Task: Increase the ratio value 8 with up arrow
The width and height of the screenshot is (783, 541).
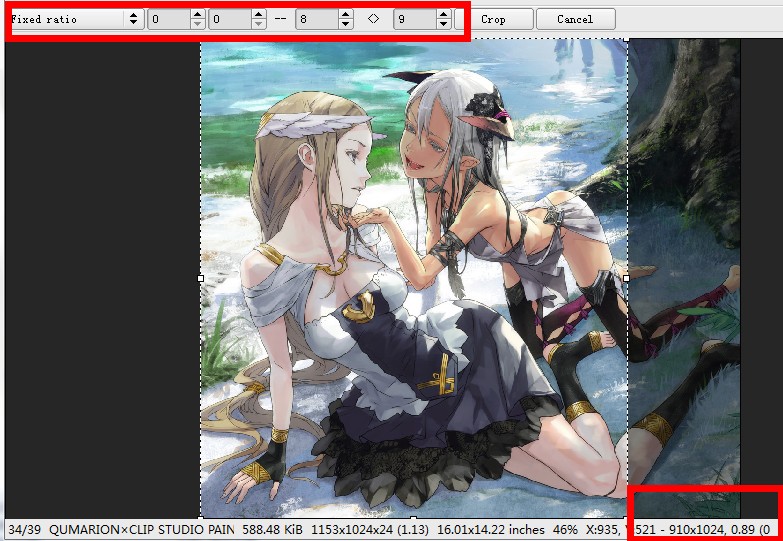Action: coord(346,15)
